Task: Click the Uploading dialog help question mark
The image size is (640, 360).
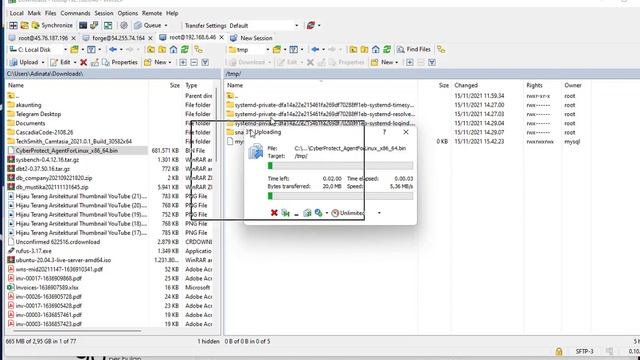Action: coord(384,132)
